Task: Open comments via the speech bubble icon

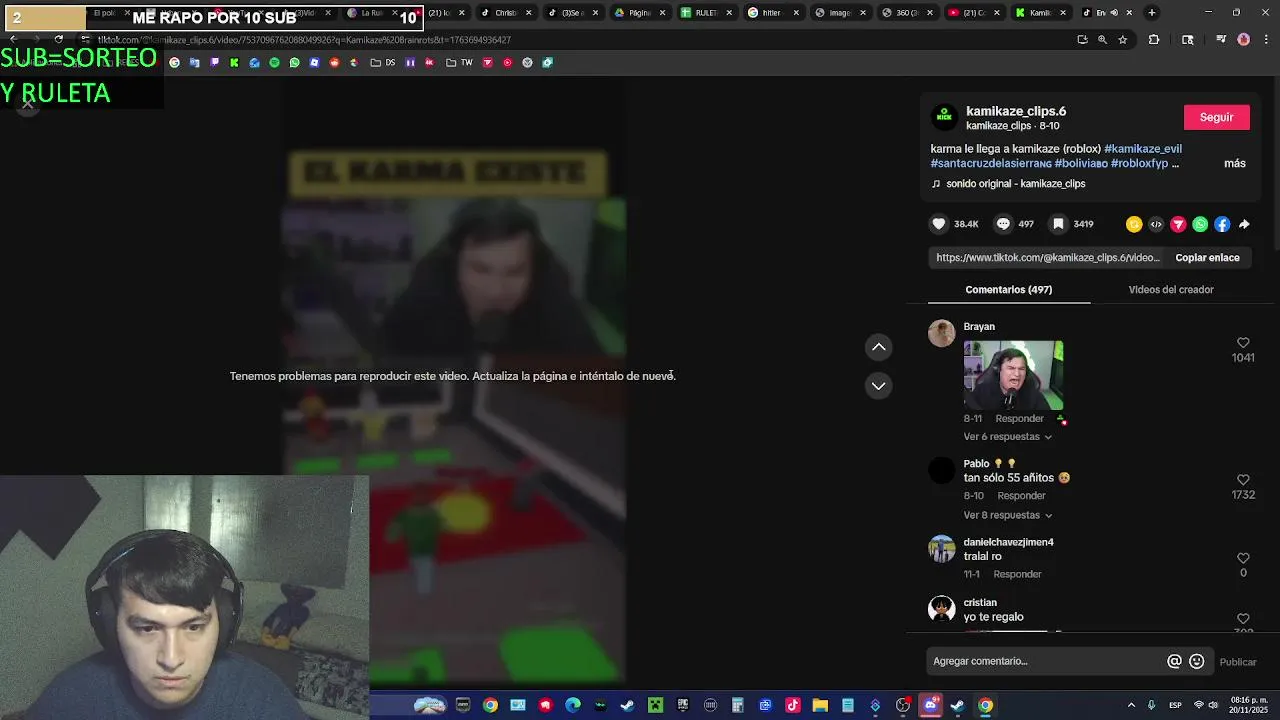Action: pyautogui.click(x=1002, y=224)
